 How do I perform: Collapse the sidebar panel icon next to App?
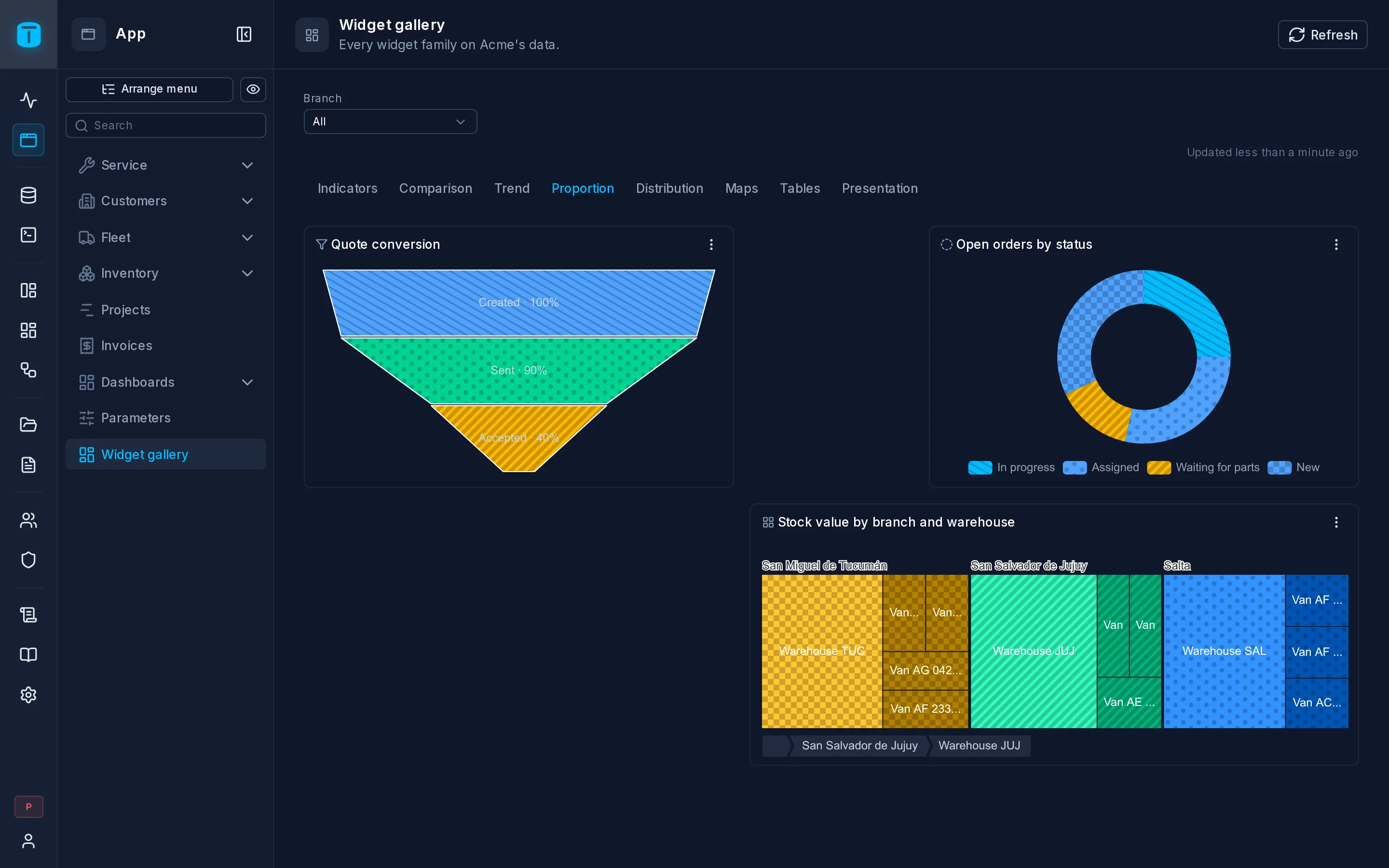click(244, 34)
